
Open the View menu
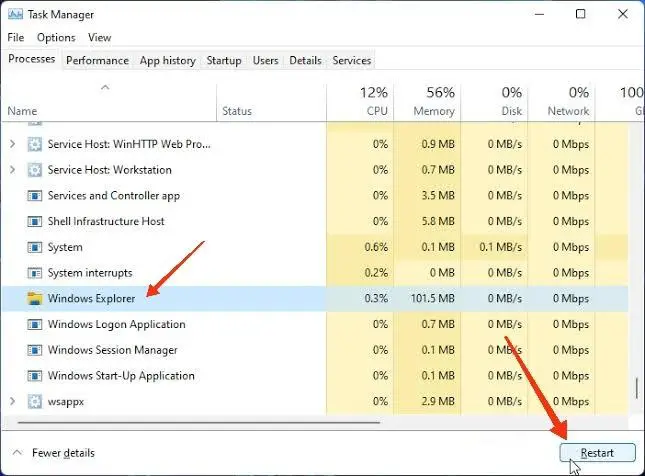100,37
